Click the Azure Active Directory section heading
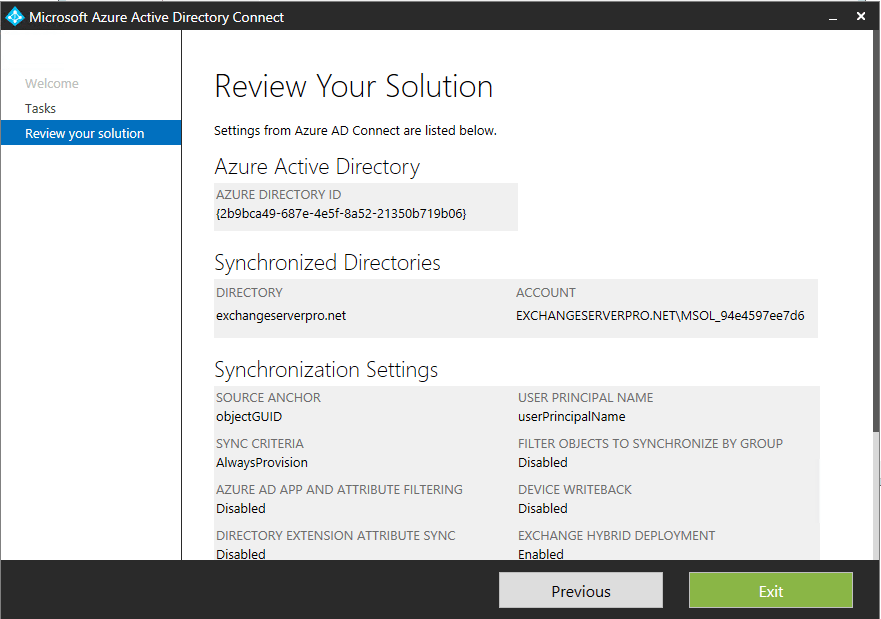 coord(317,167)
